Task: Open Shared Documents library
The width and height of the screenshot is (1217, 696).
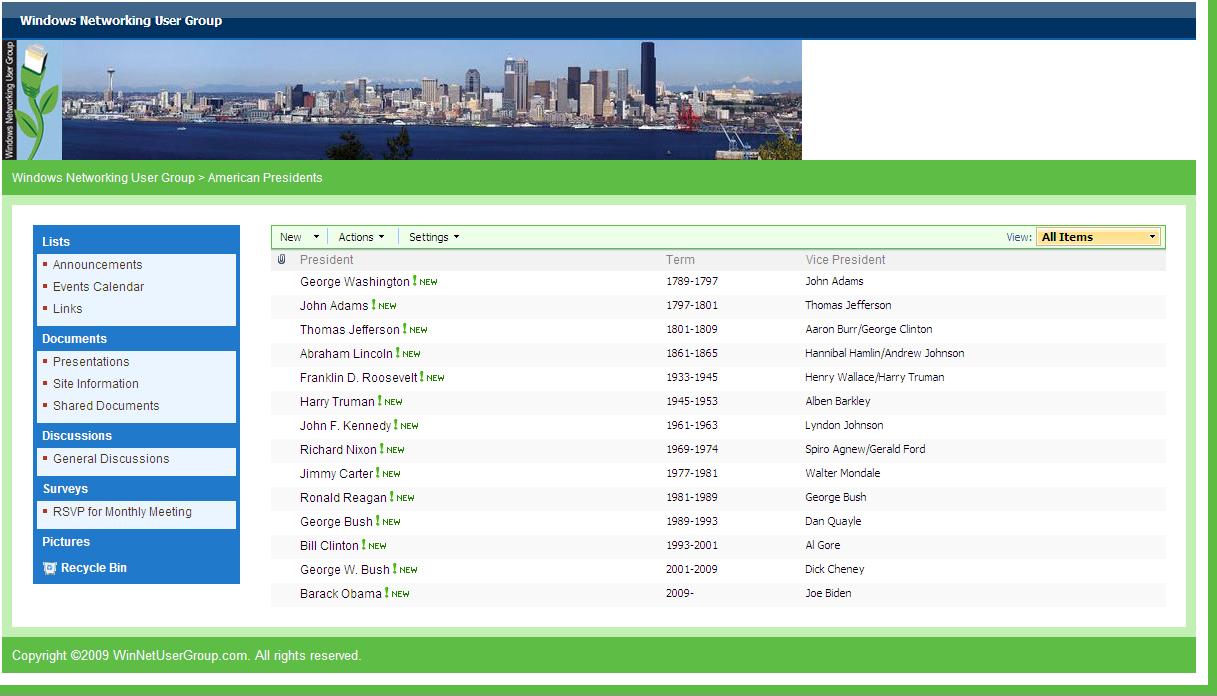Action: click(x=106, y=406)
